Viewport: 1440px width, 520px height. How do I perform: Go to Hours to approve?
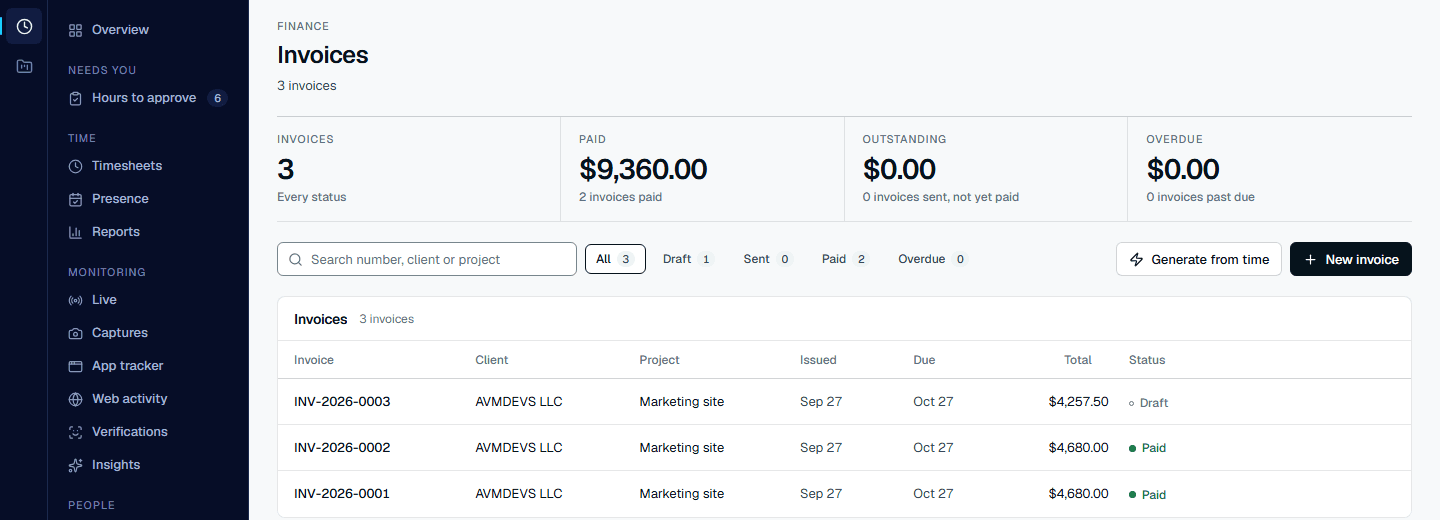tap(148, 98)
